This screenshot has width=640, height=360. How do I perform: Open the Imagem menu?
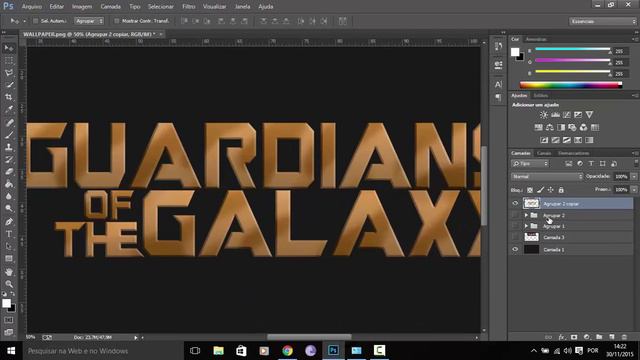click(82, 7)
